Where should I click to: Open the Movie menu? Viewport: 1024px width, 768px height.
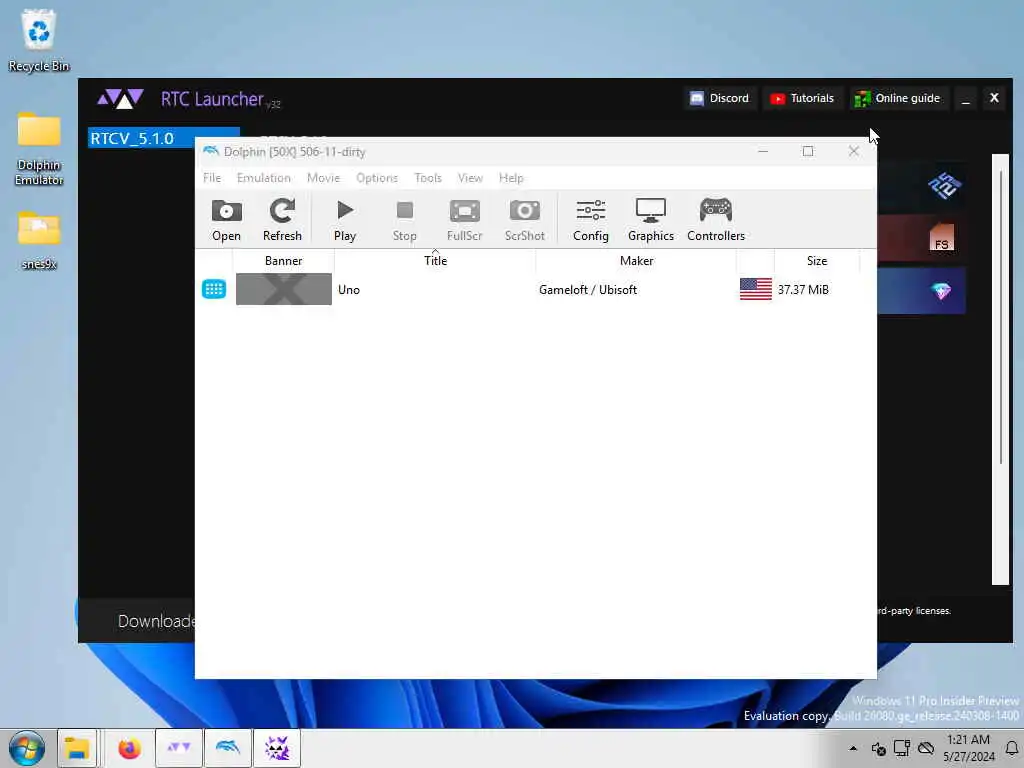coord(323,178)
